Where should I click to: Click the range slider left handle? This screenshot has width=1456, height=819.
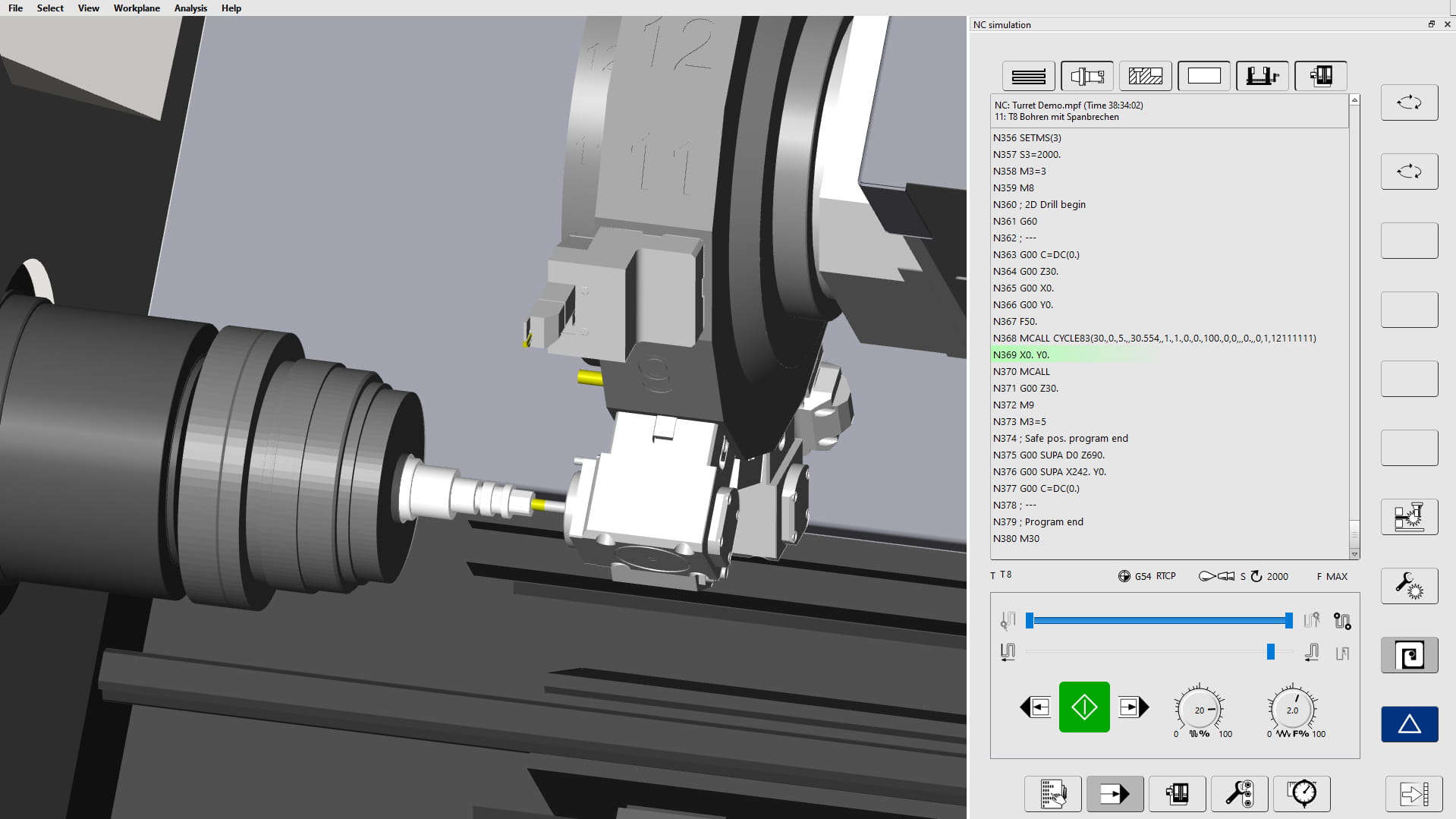coord(1030,621)
